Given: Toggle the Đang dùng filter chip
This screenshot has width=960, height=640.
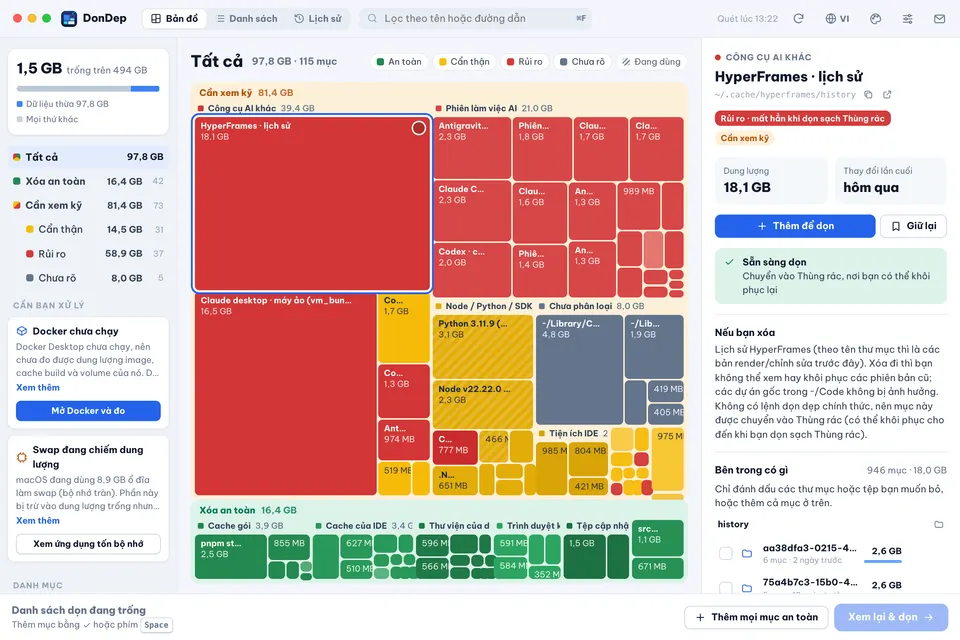Looking at the screenshot, I should [x=651, y=62].
